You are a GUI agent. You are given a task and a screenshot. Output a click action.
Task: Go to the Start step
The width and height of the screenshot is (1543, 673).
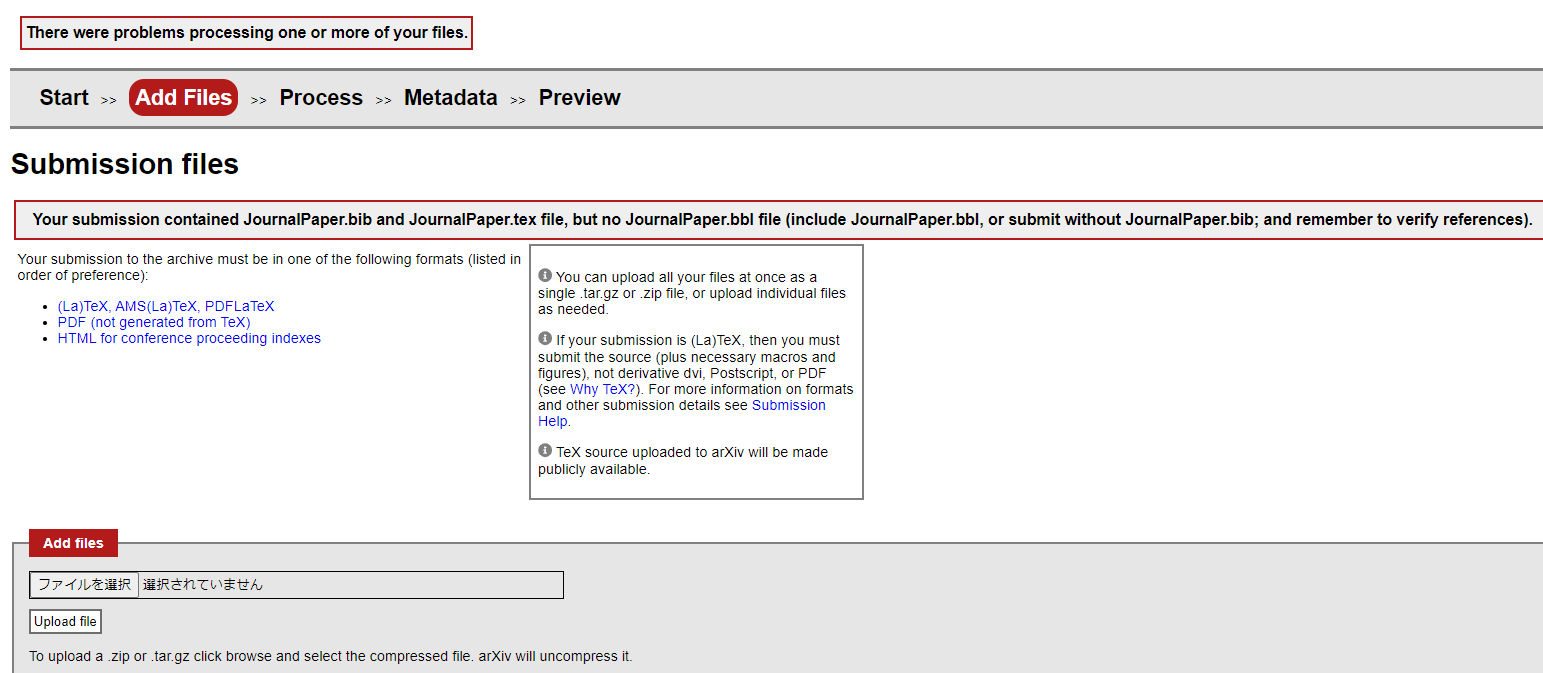(64, 98)
